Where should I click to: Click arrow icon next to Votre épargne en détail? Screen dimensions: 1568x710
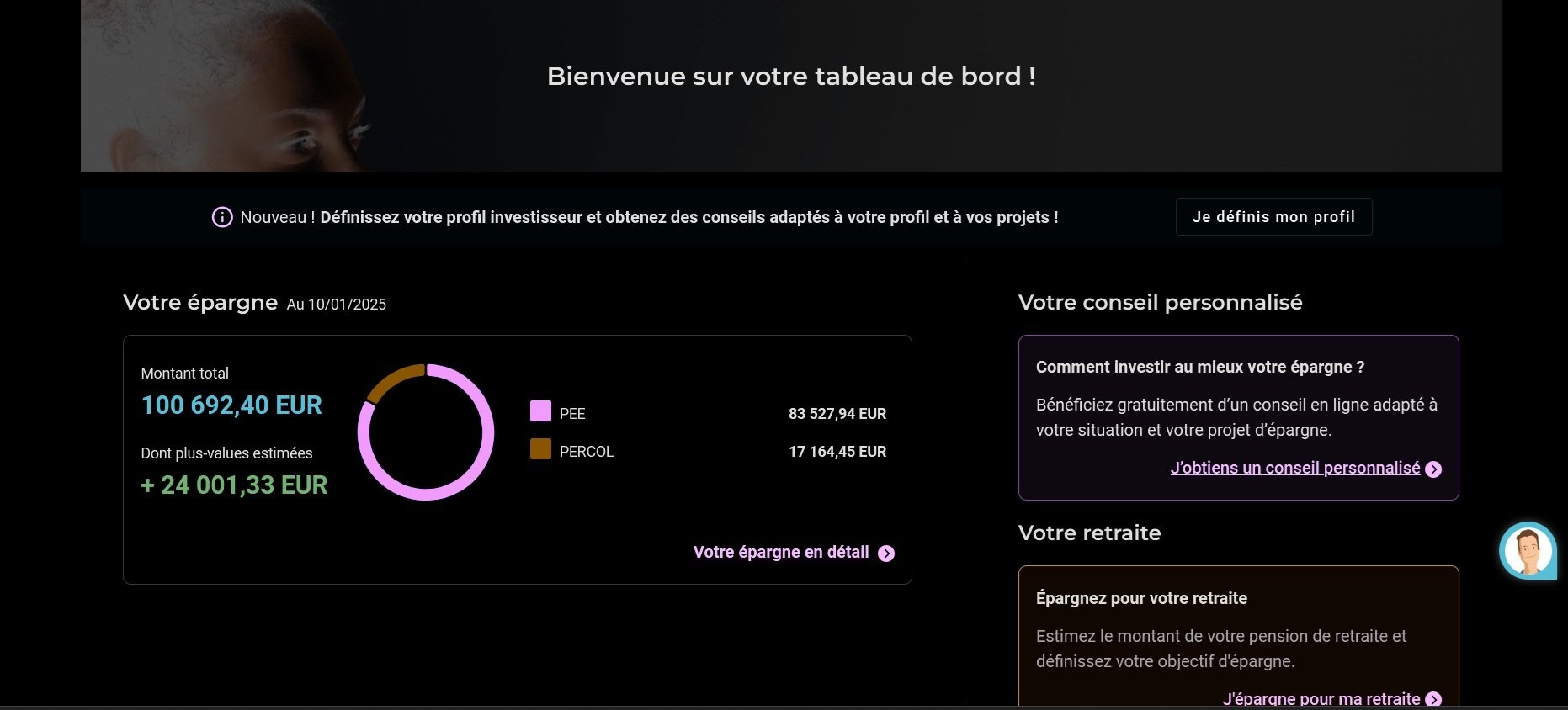[886, 553]
